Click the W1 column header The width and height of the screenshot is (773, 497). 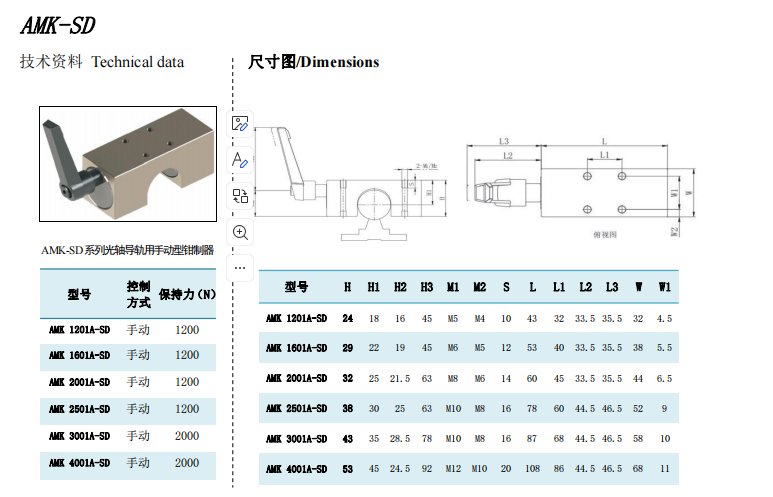click(665, 287)
